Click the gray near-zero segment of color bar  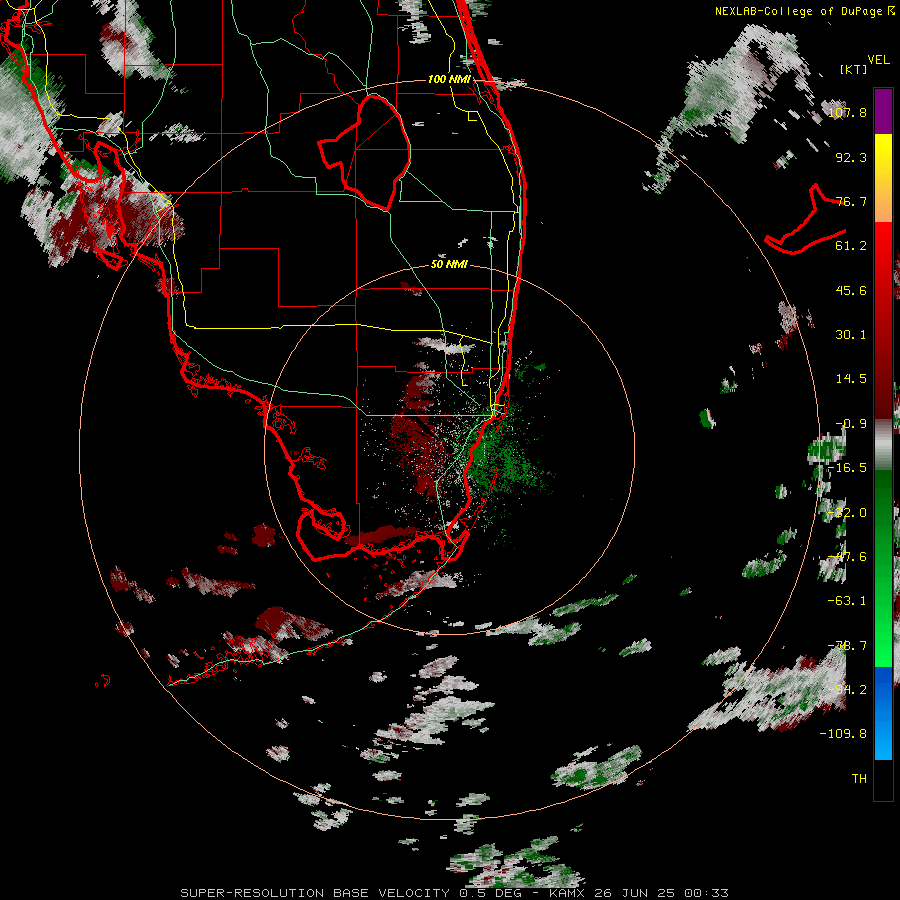coord(883,445)
